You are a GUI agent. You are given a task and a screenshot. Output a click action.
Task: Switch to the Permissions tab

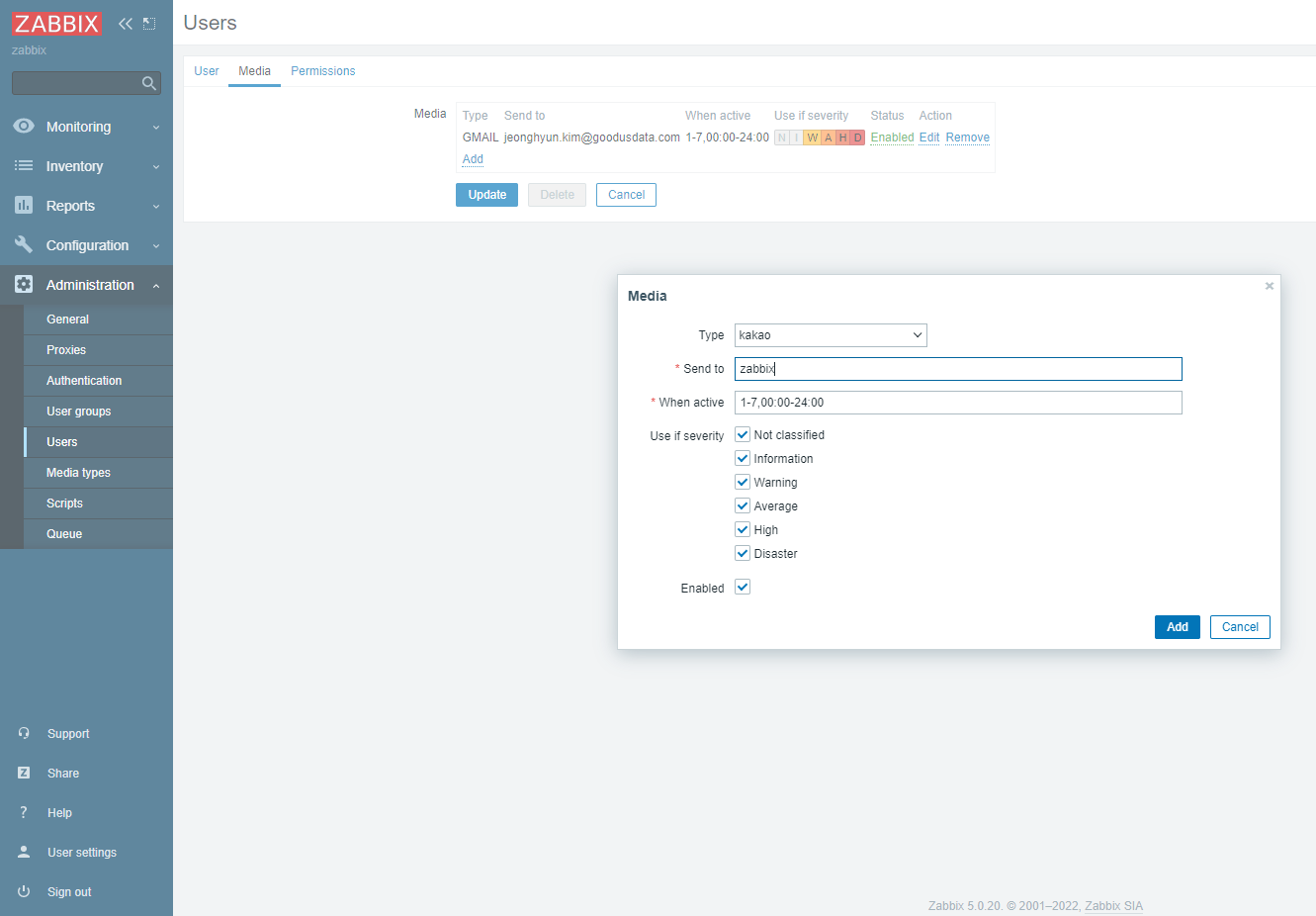pyautogui.click(x=322, y=71)
